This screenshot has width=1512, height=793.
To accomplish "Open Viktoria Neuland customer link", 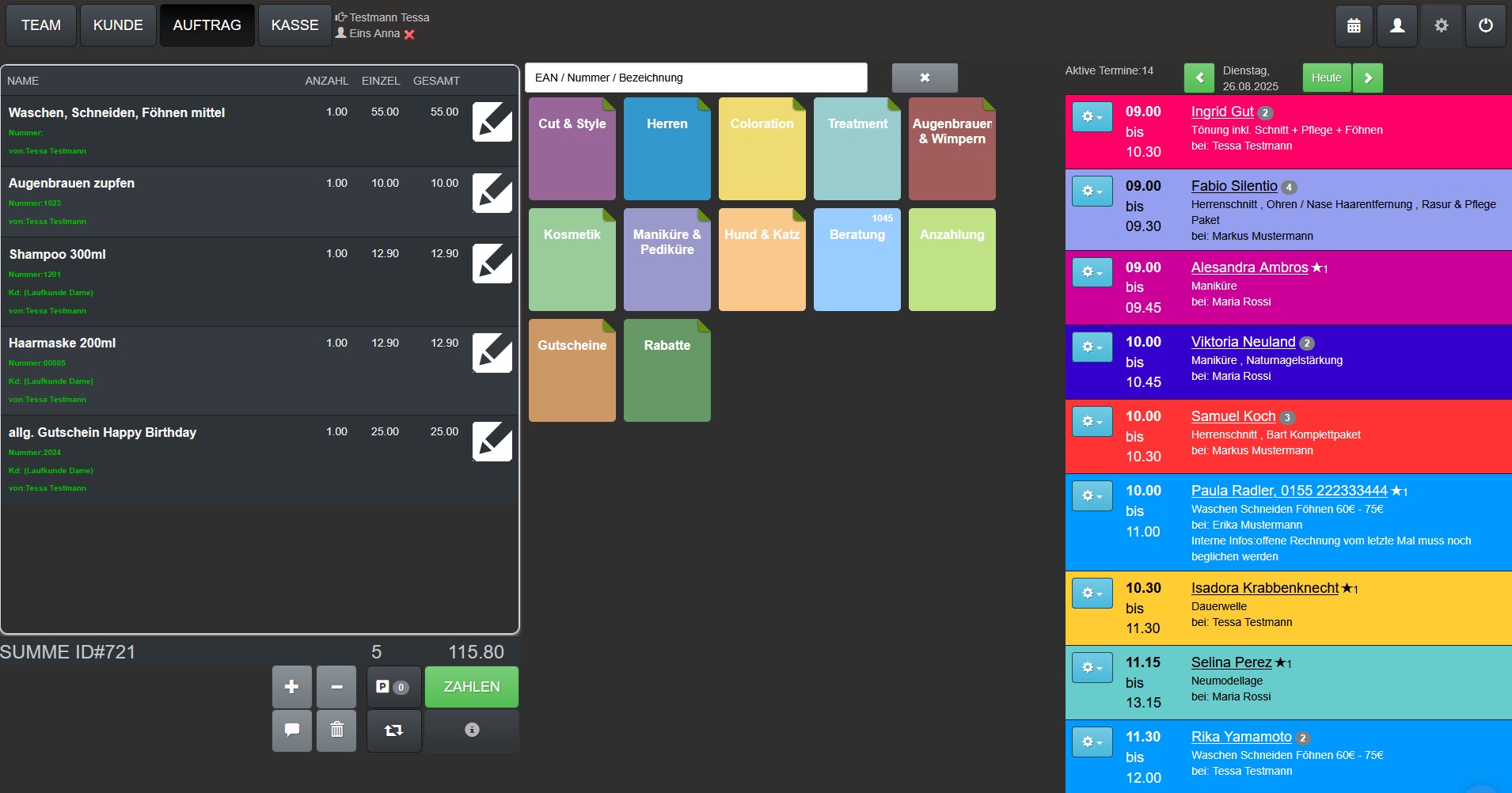I will pyautogui.click(x=1243, y=342).
